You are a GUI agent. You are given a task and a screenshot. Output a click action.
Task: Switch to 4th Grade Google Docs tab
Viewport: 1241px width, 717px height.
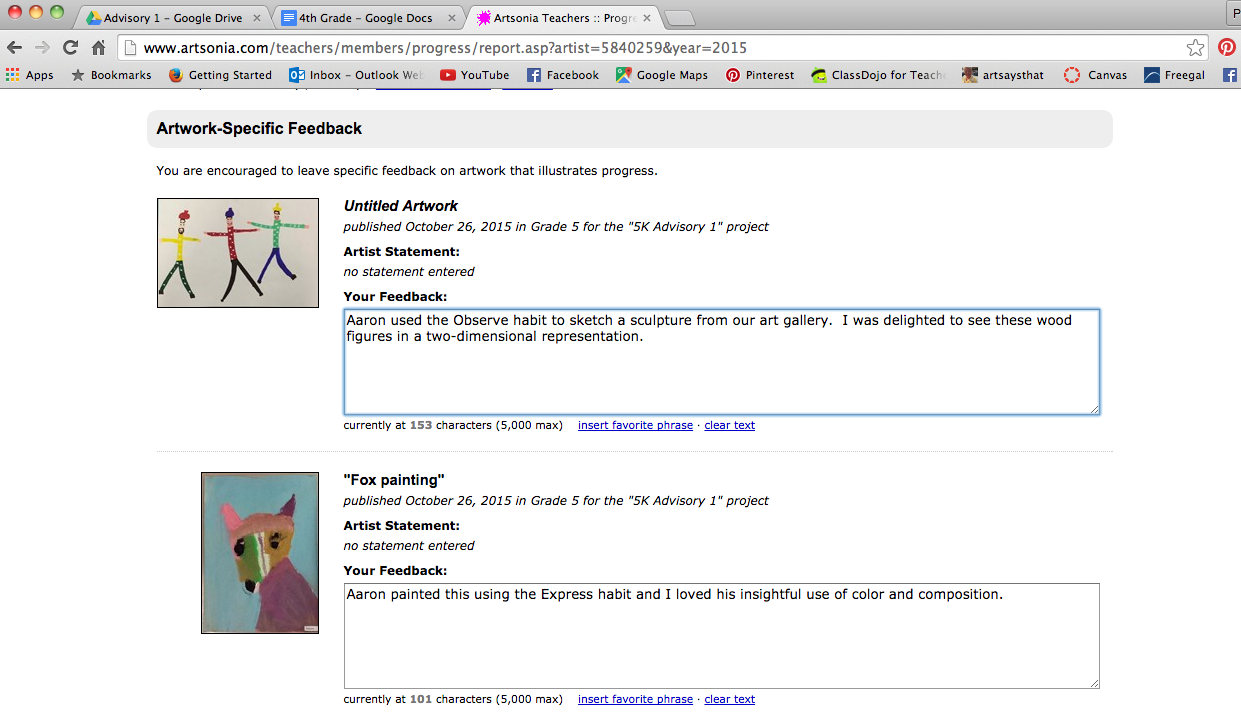coord(368,18)
